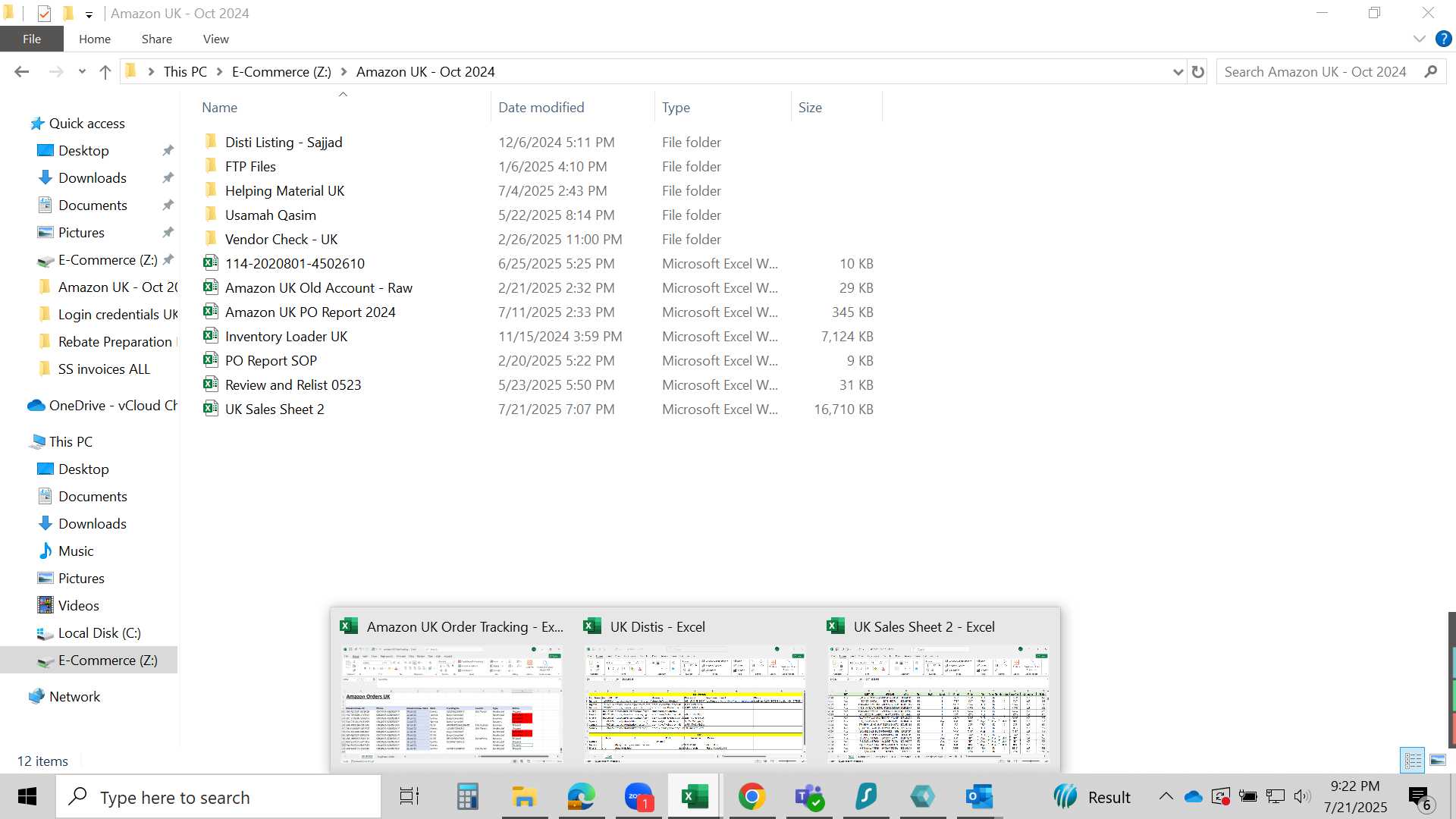Select the UK Distis Excel preview

[x=695, y=690]
